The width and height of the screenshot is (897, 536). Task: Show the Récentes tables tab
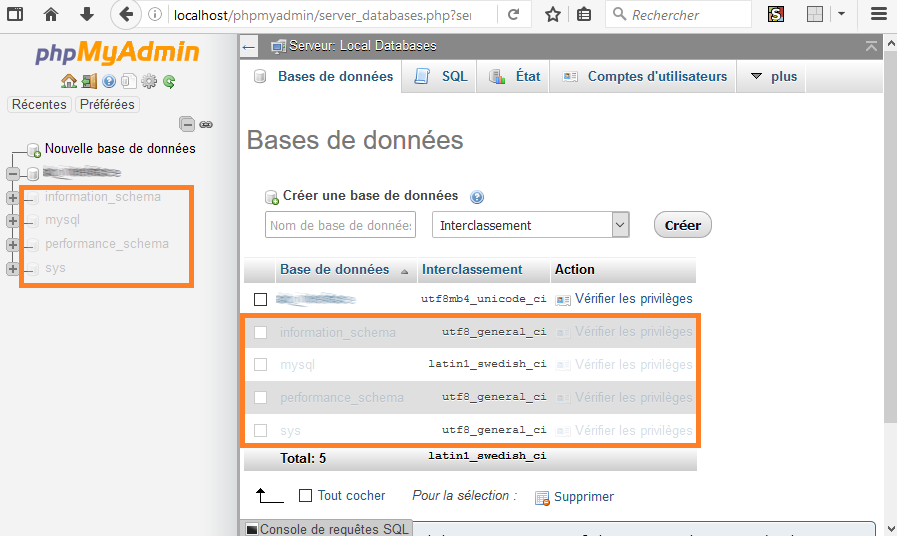click(x=39, y=104)
